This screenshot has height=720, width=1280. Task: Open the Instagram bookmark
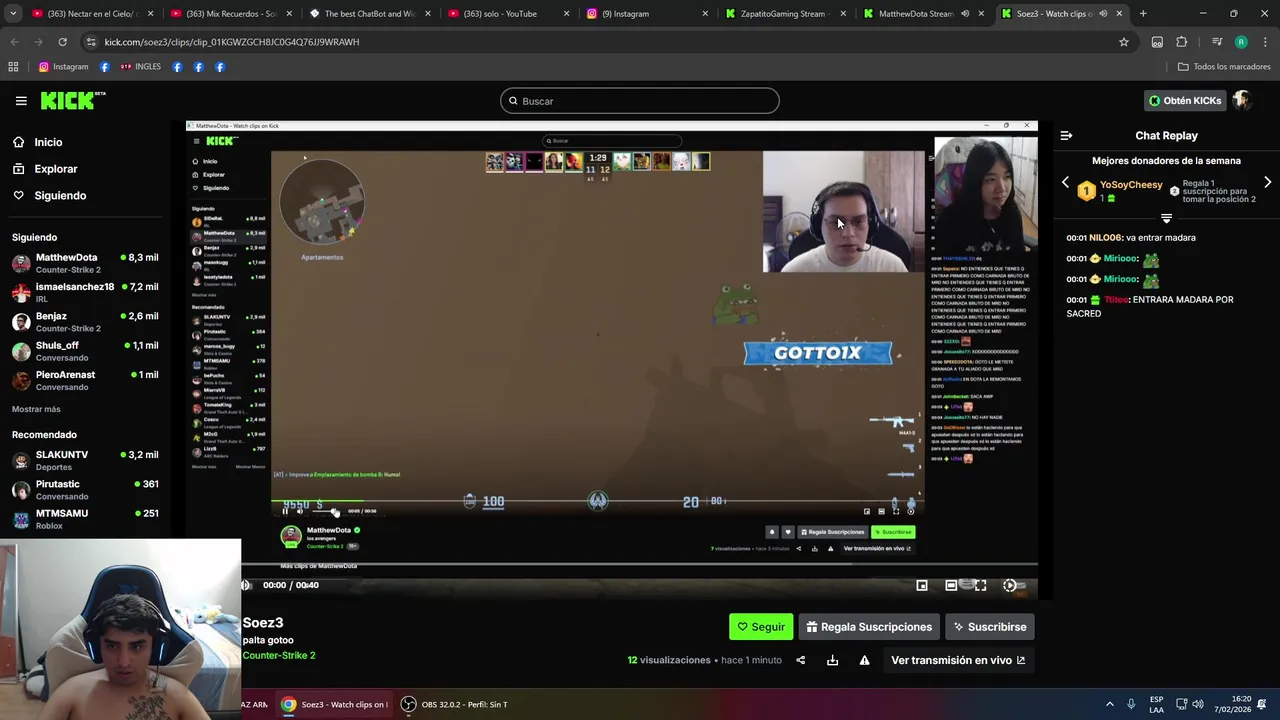coord(64,67)
